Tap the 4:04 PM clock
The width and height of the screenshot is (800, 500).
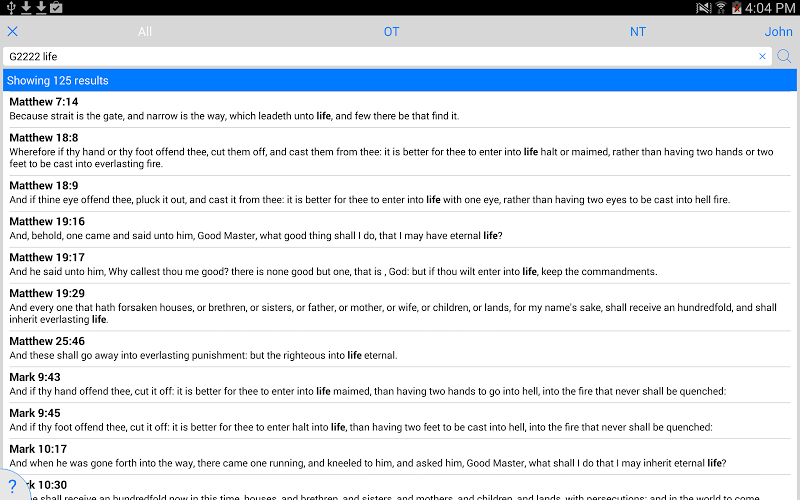point(770,8)
